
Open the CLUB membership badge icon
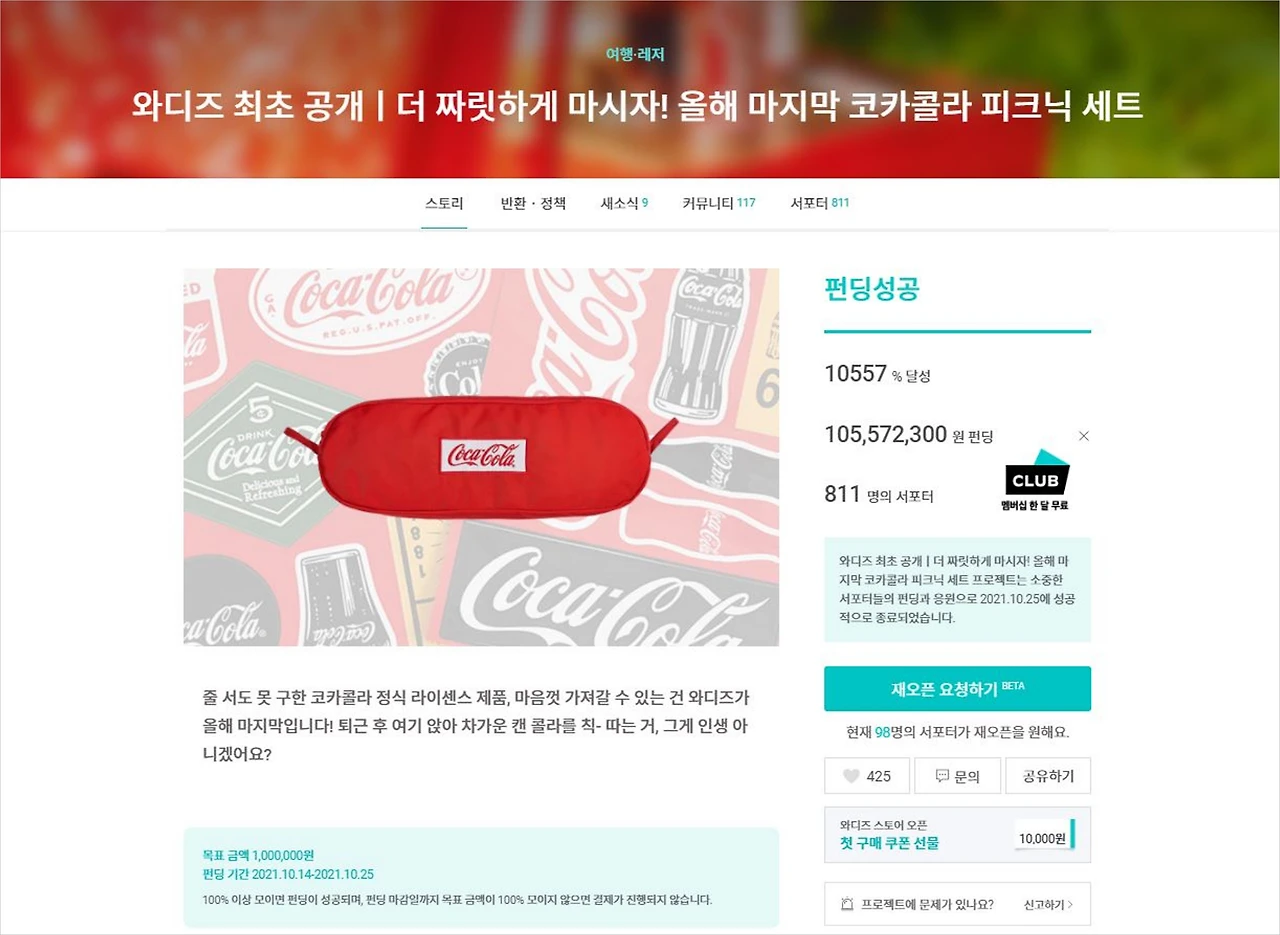(x=1036, y=479)
